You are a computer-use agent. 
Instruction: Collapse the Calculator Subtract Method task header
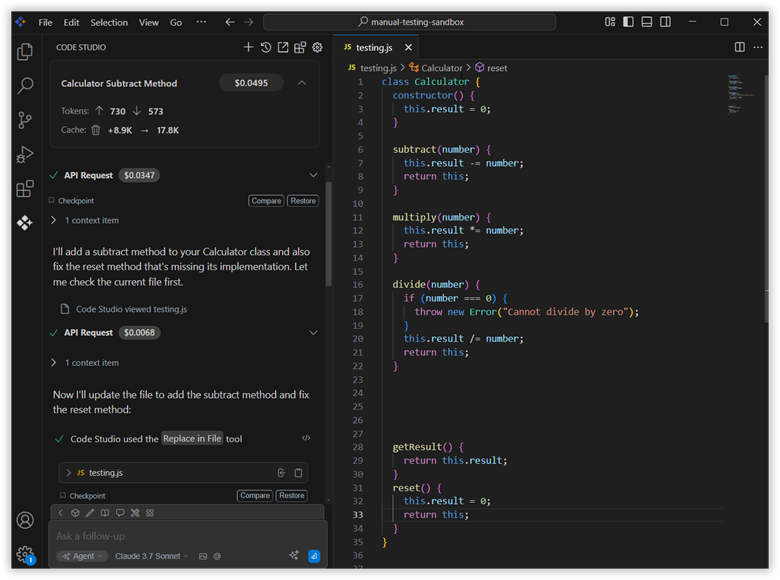click(x=301, y=83)
